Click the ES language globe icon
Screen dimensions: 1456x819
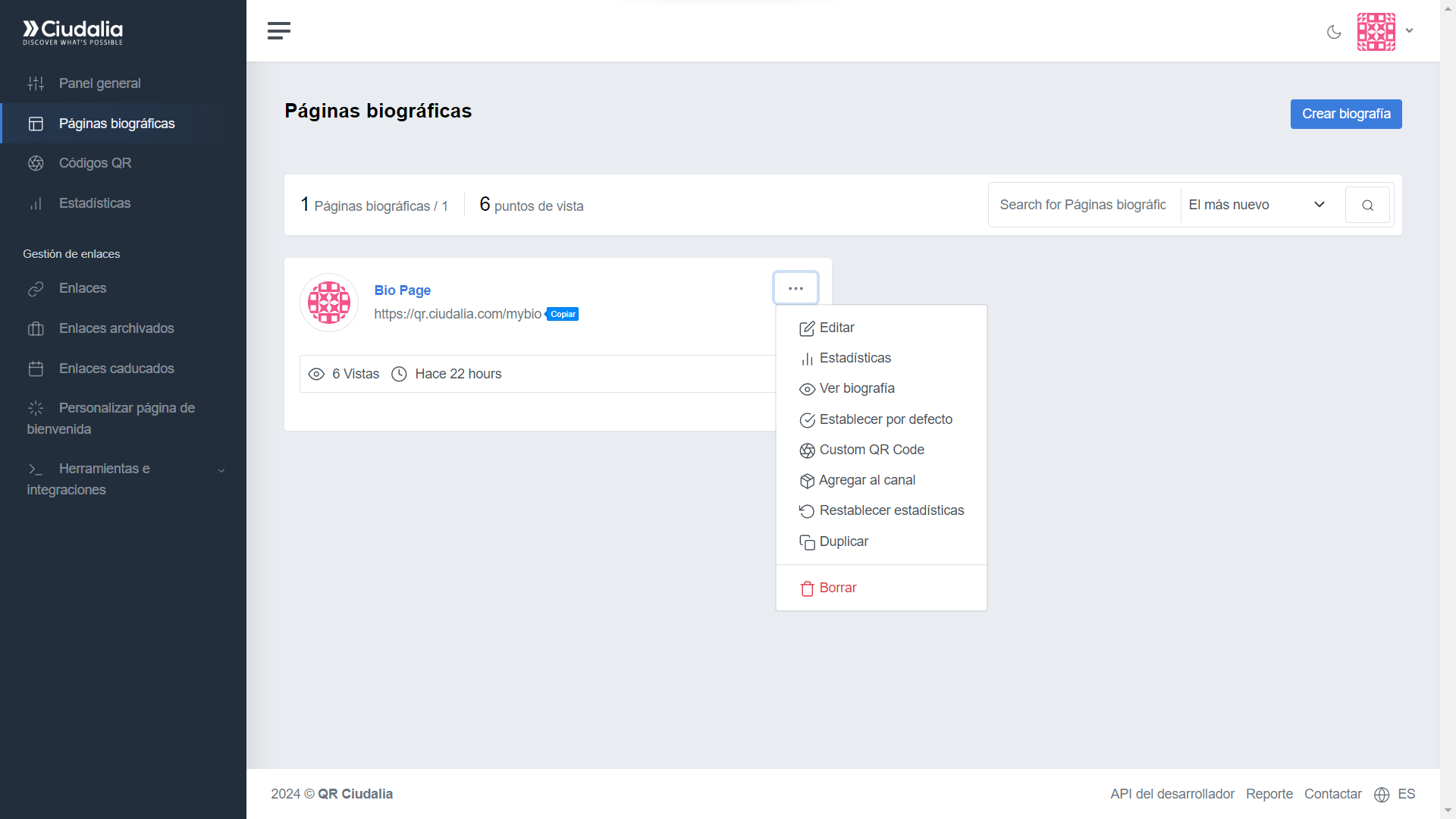pos(1382,794)
